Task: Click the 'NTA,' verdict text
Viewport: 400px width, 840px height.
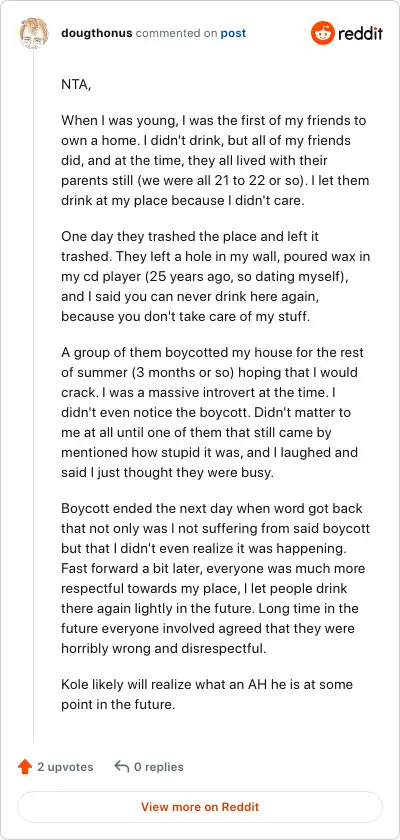Action: click(76, 85)
